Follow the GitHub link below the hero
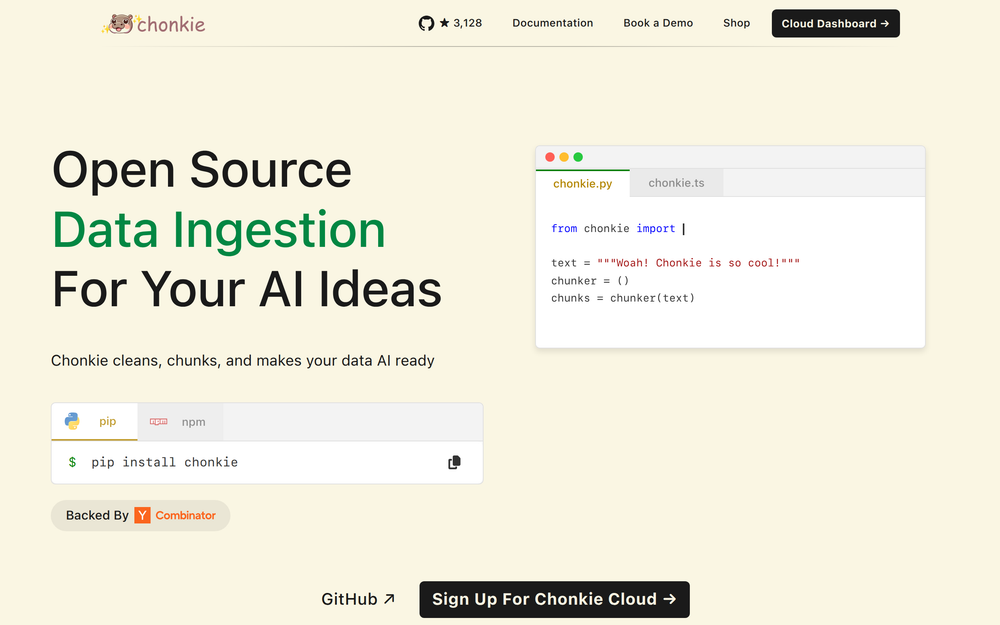The image size is (1000, 625). [358, 599]
